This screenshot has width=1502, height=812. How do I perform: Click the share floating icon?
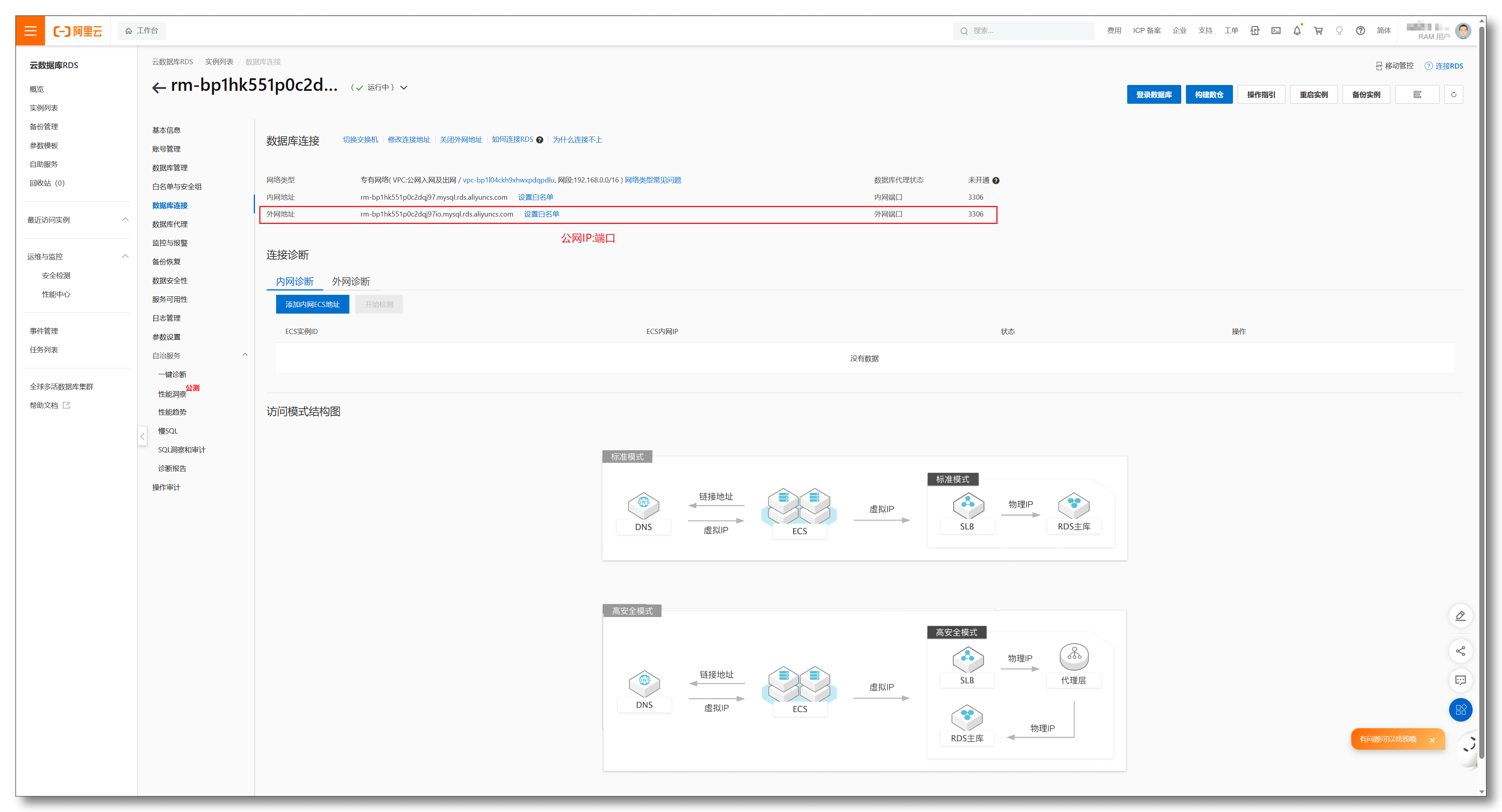(1460, 651)
